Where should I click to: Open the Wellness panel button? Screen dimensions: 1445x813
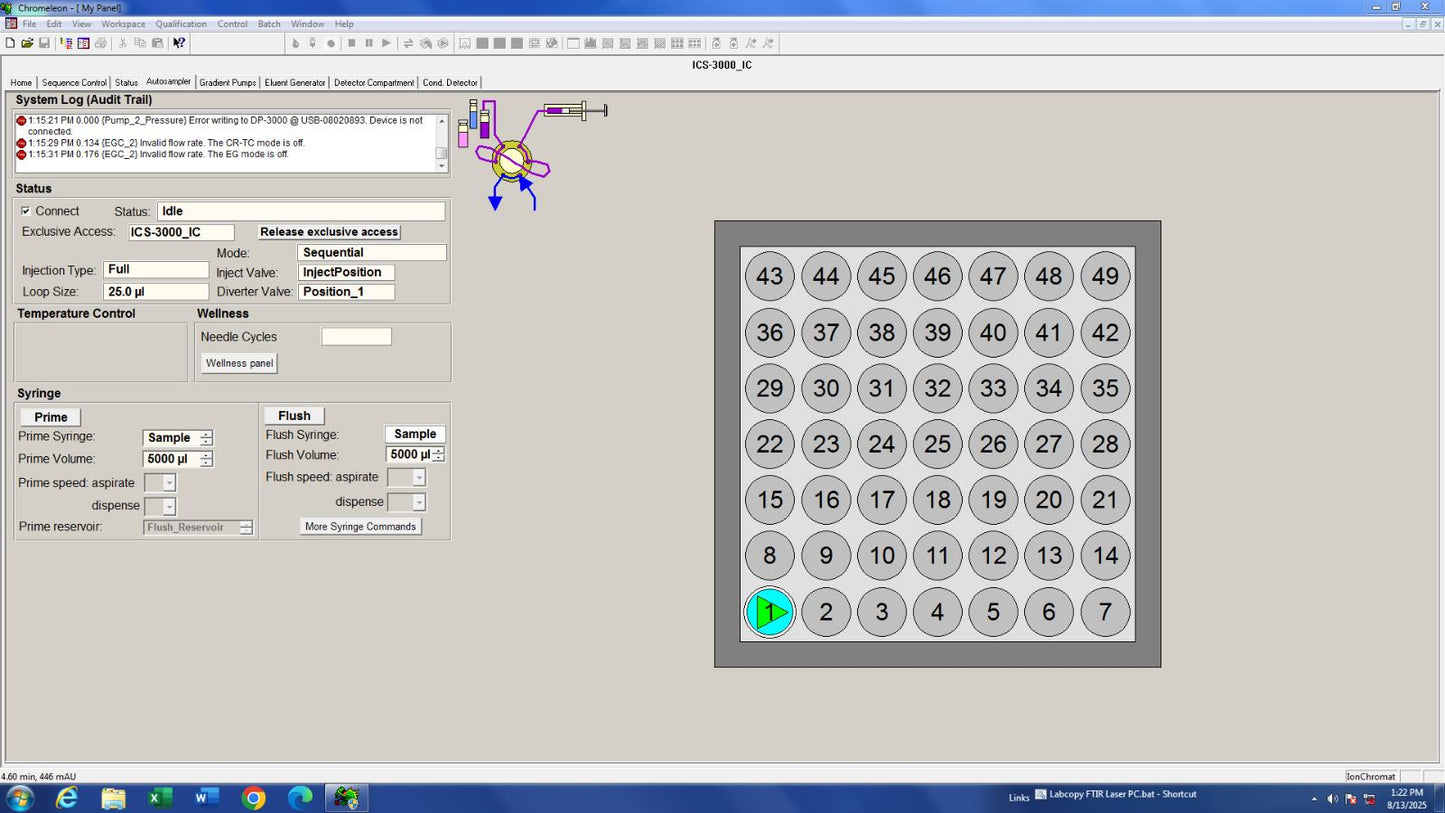(x=239, y=363)
